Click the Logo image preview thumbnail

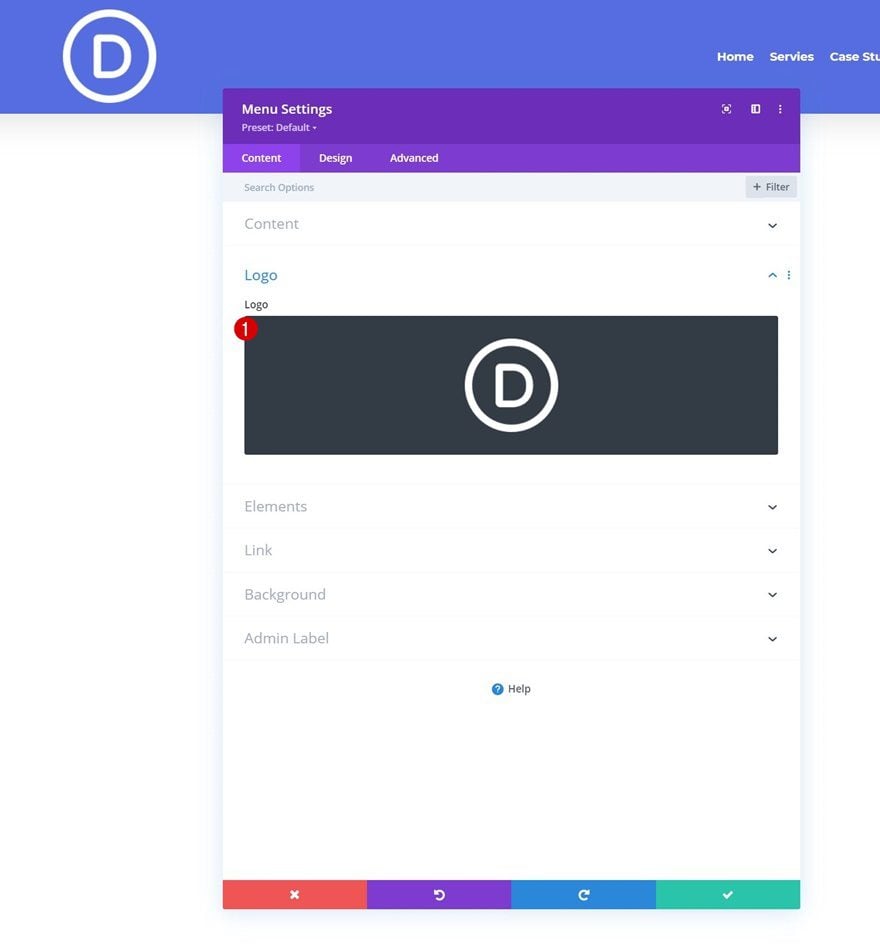(511, 385)
